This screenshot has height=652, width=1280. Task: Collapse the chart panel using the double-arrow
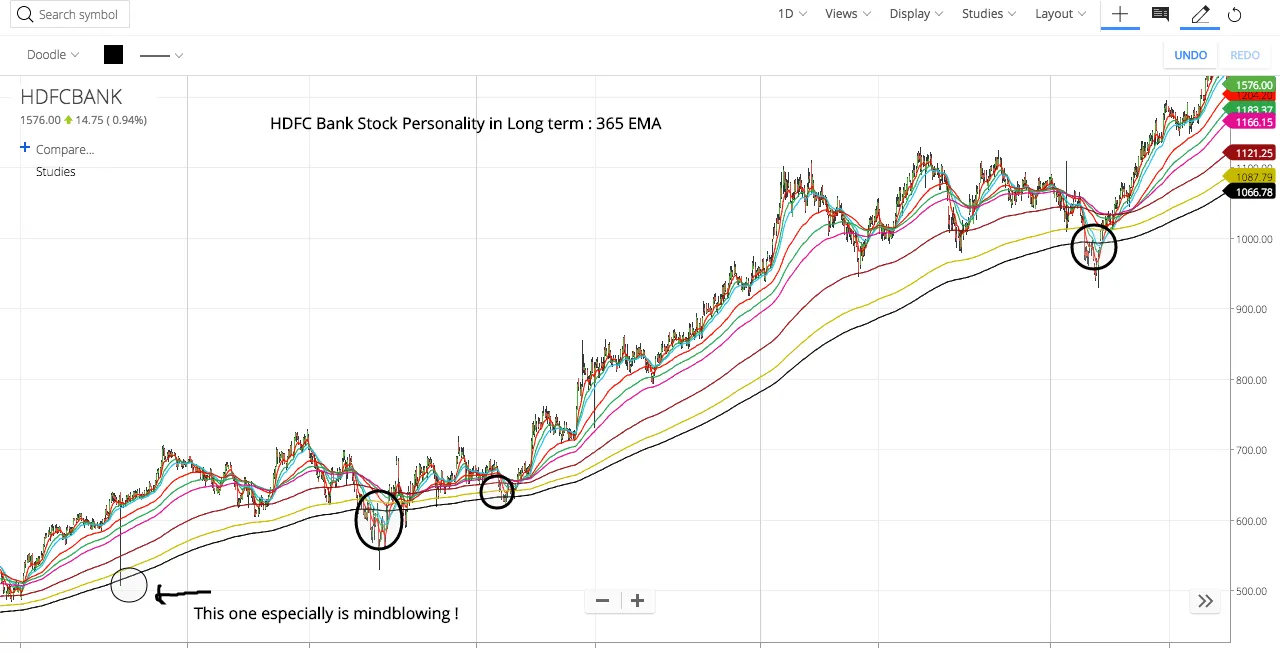coord(1205,600)
